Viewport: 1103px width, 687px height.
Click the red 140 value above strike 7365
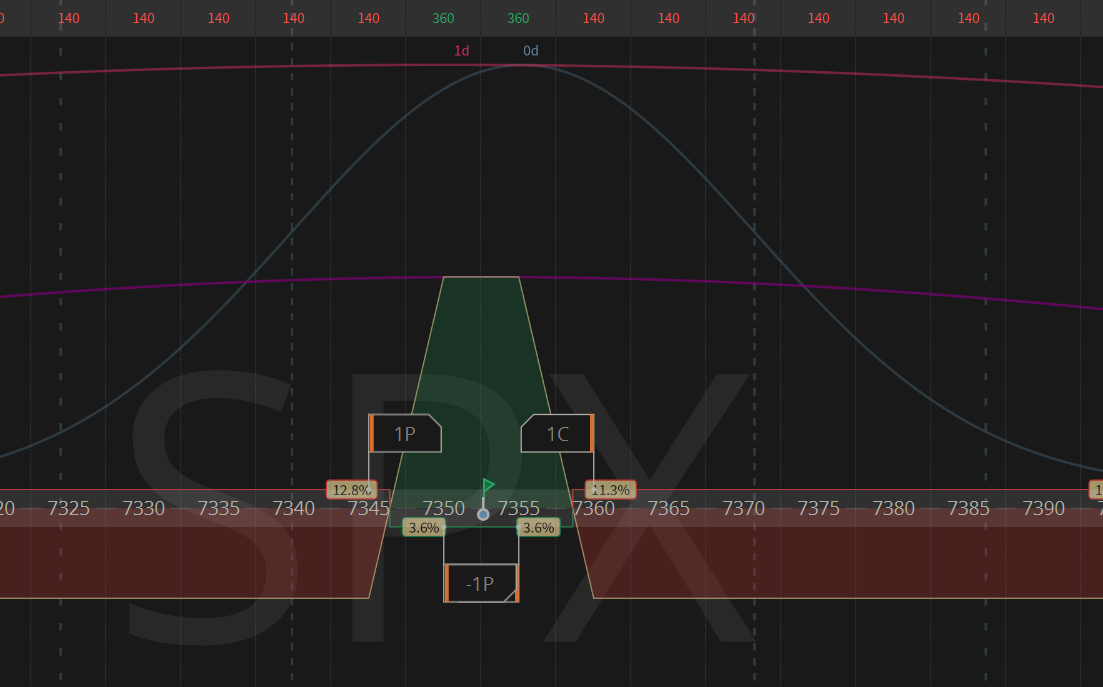[x=668, y=18]
